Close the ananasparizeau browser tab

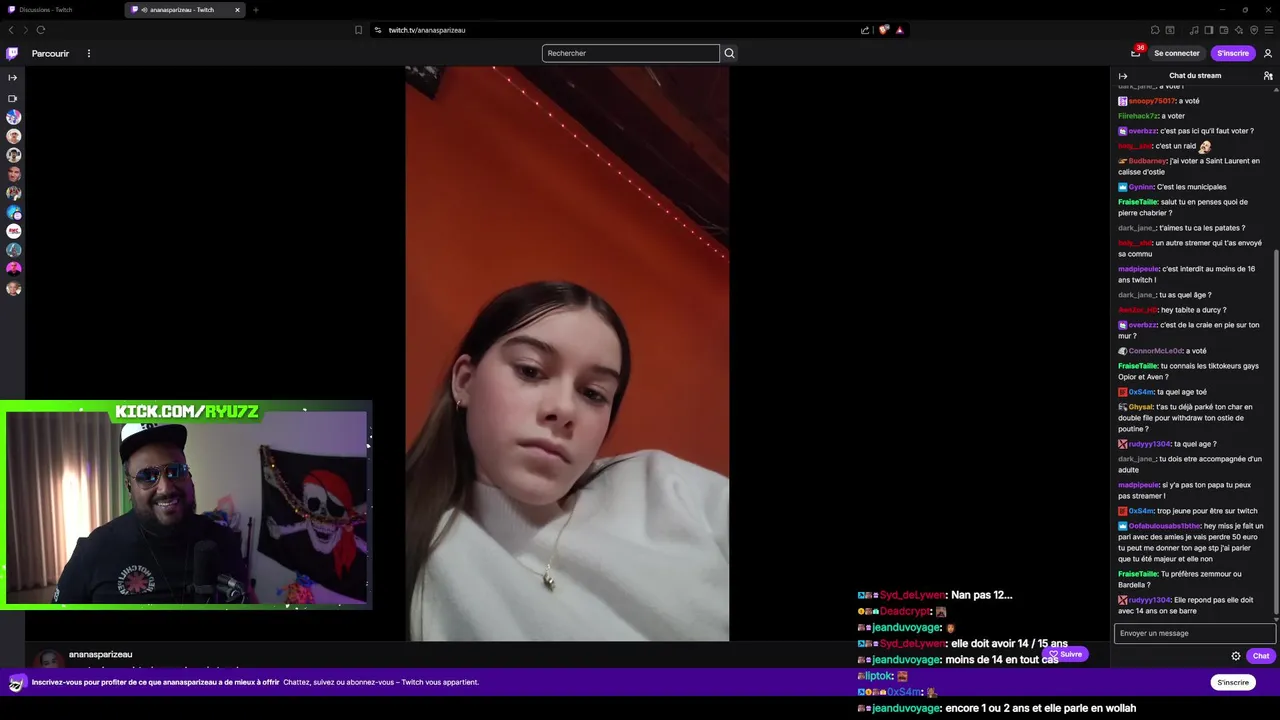click(x=238, y=10)
